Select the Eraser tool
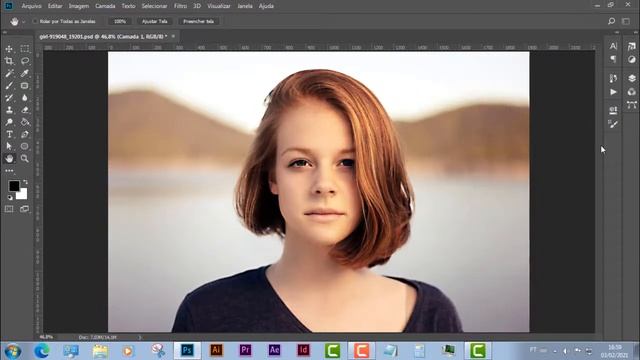Screen dimensions: 640x360 point(24,110)
